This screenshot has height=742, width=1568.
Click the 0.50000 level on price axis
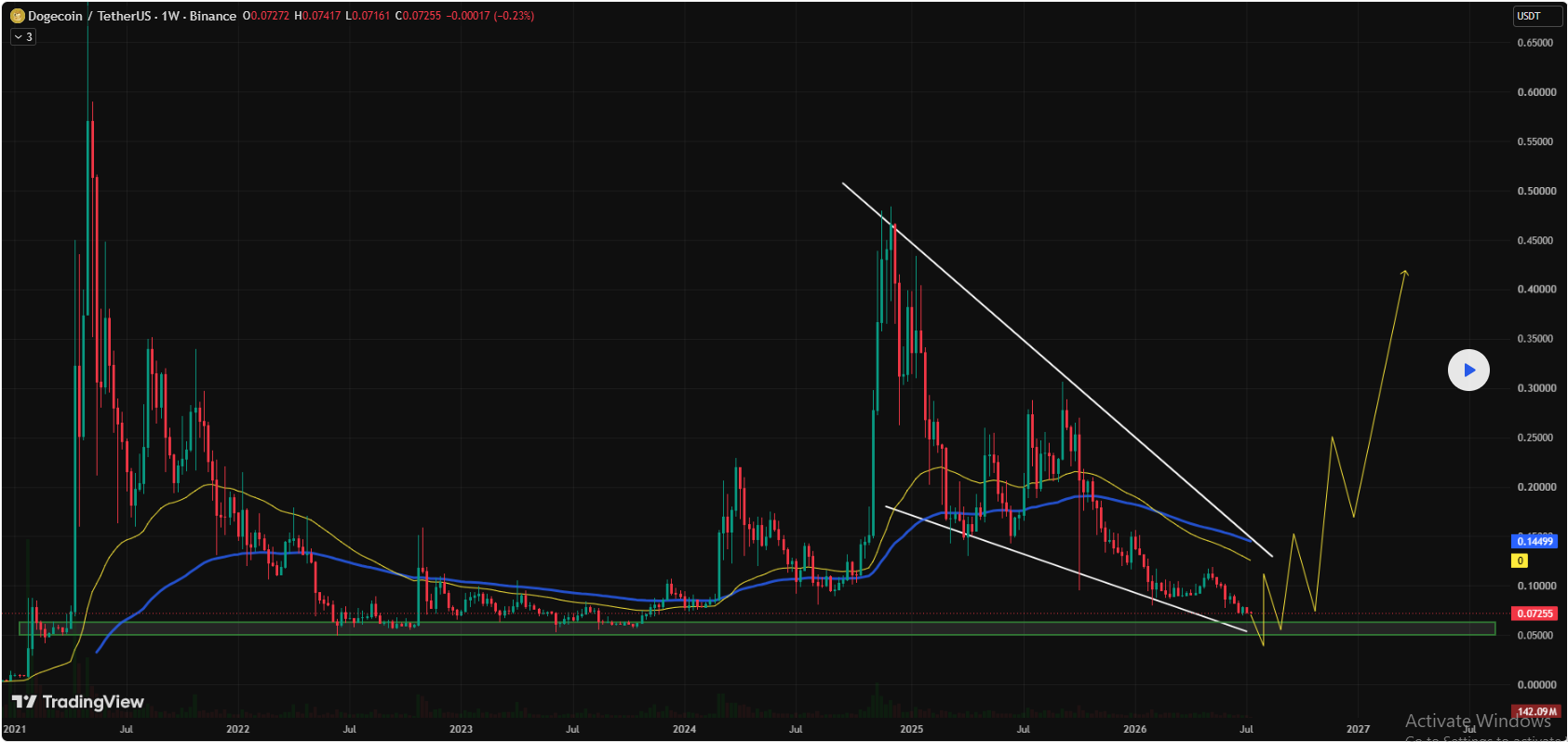pyautogui.click(x=1536, y=191)
